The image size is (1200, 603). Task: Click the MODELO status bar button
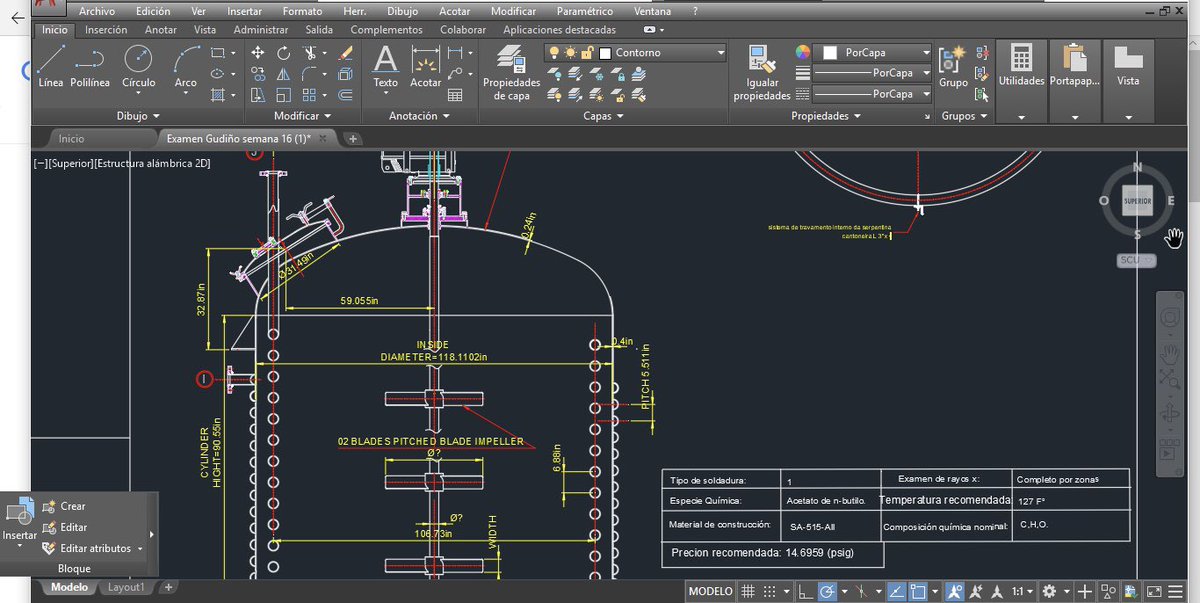[x=711, y=591]
